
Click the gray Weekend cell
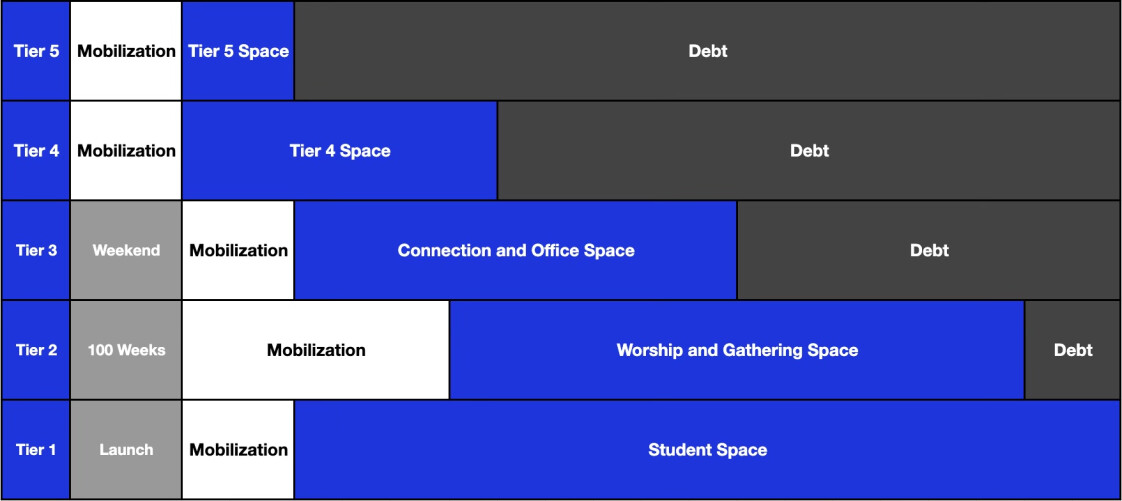pos(126,250)
